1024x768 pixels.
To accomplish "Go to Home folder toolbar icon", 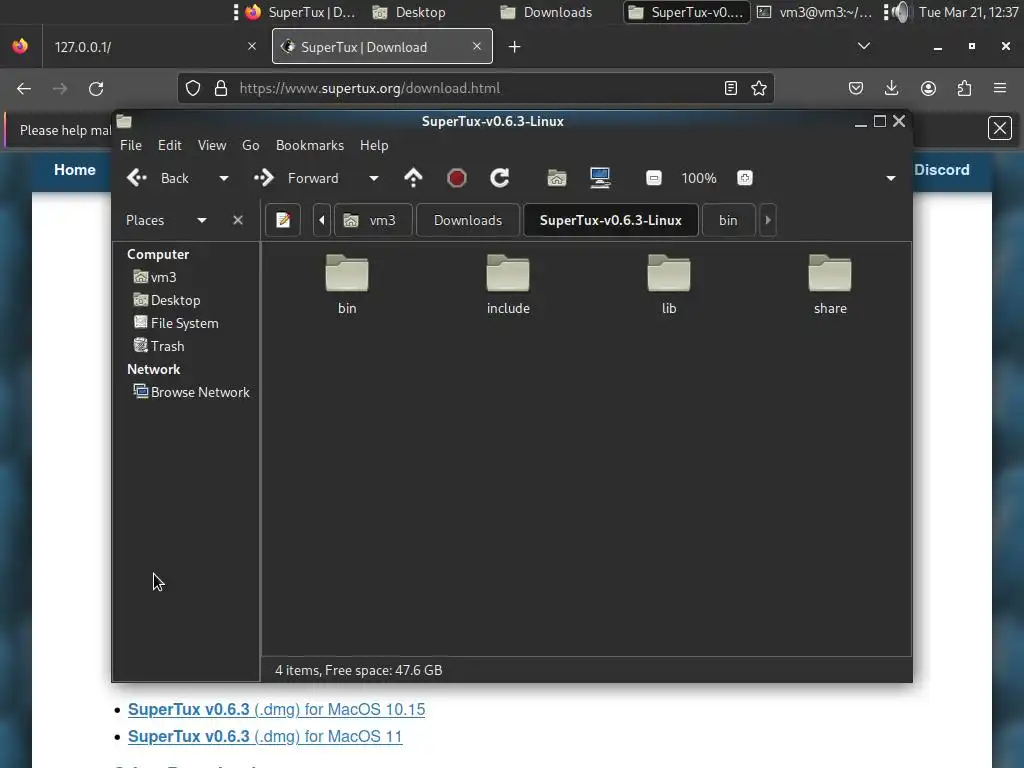I will tap(556, 178).
